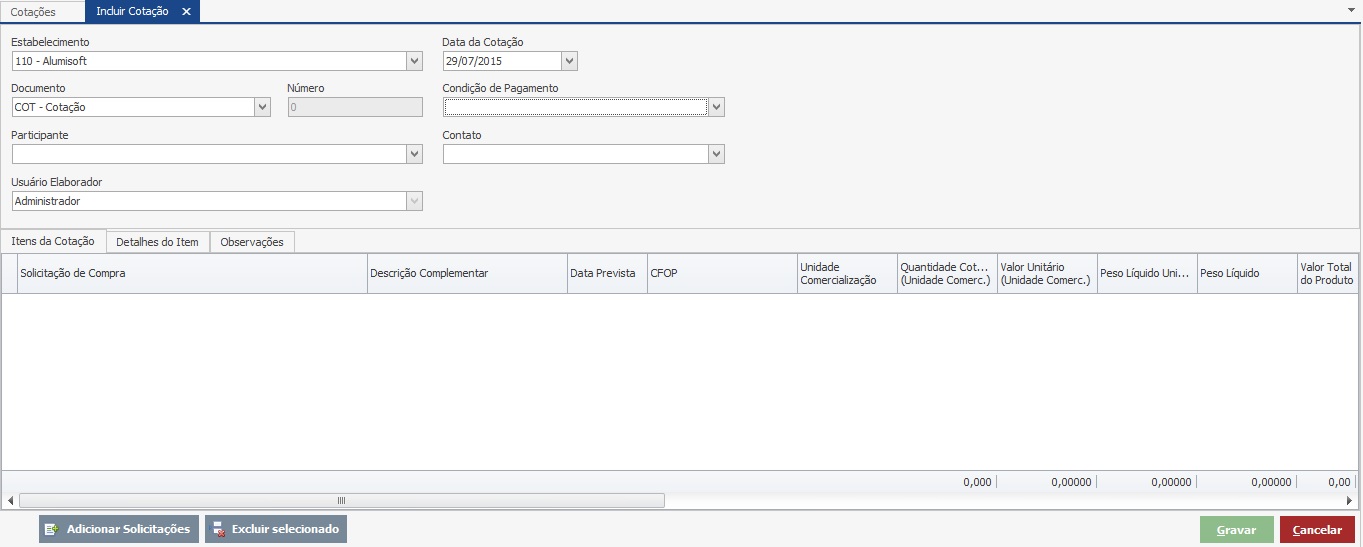Open the Contato dropdown list
The height and width of the screenshot is (547, 1363).
coord(716,154)
